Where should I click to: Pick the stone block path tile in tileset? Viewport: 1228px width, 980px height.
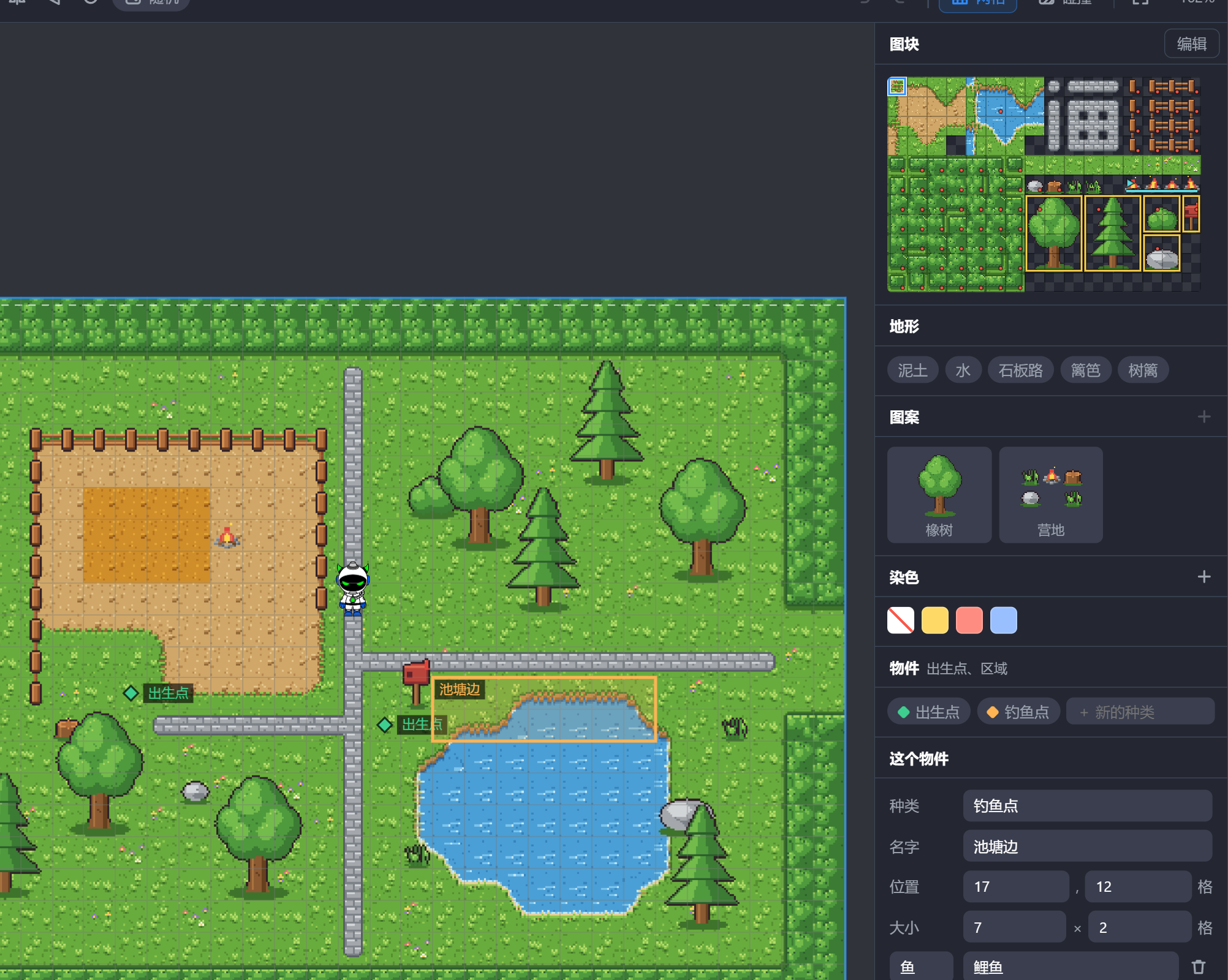coord(1093,125)
